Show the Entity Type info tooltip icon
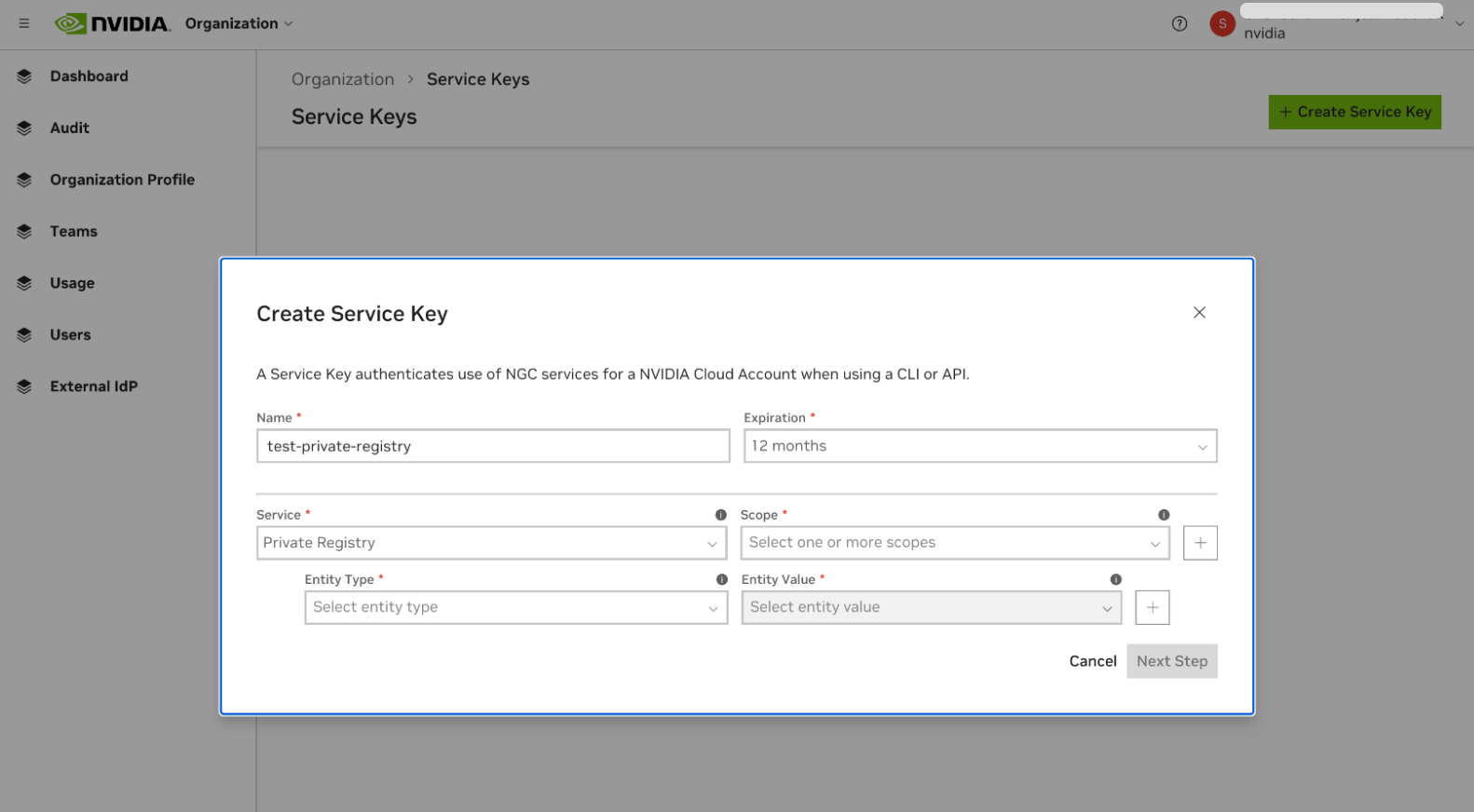This screenshot has height=812, width=1474. [x=722, y=579]
